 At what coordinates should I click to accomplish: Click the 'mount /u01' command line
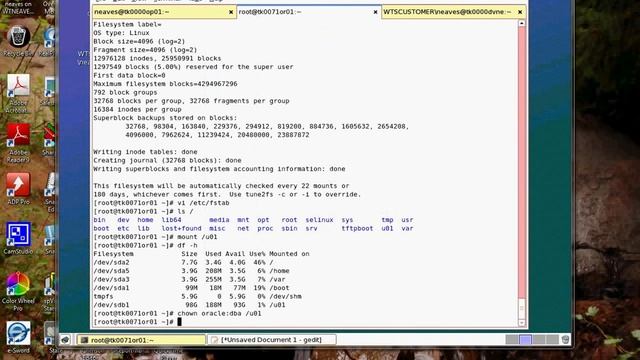click(156, 237)
